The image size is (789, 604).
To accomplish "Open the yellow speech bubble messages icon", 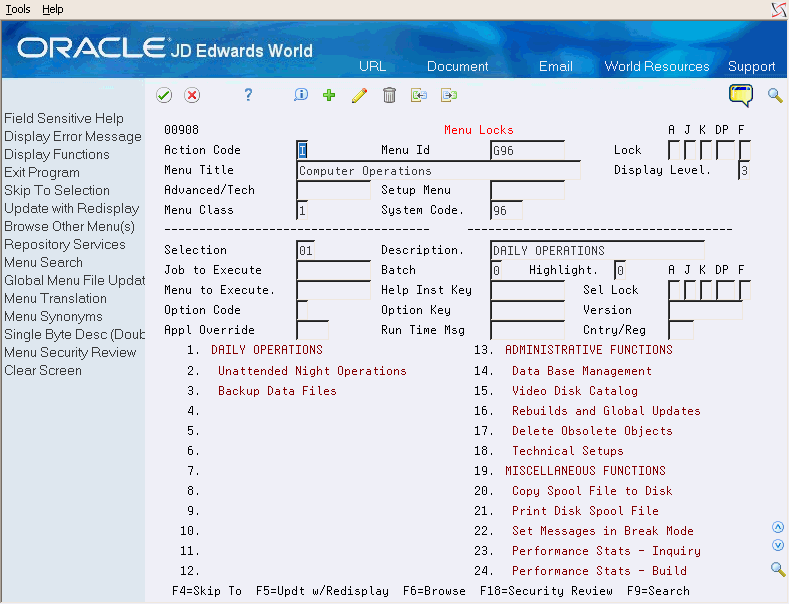I will coord(741,96).
